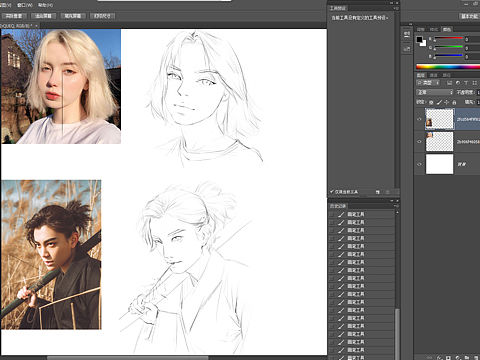This screenshot has width=480, height=360.
Task: Switch to the Channels tab
Action: tap(434, 75)
